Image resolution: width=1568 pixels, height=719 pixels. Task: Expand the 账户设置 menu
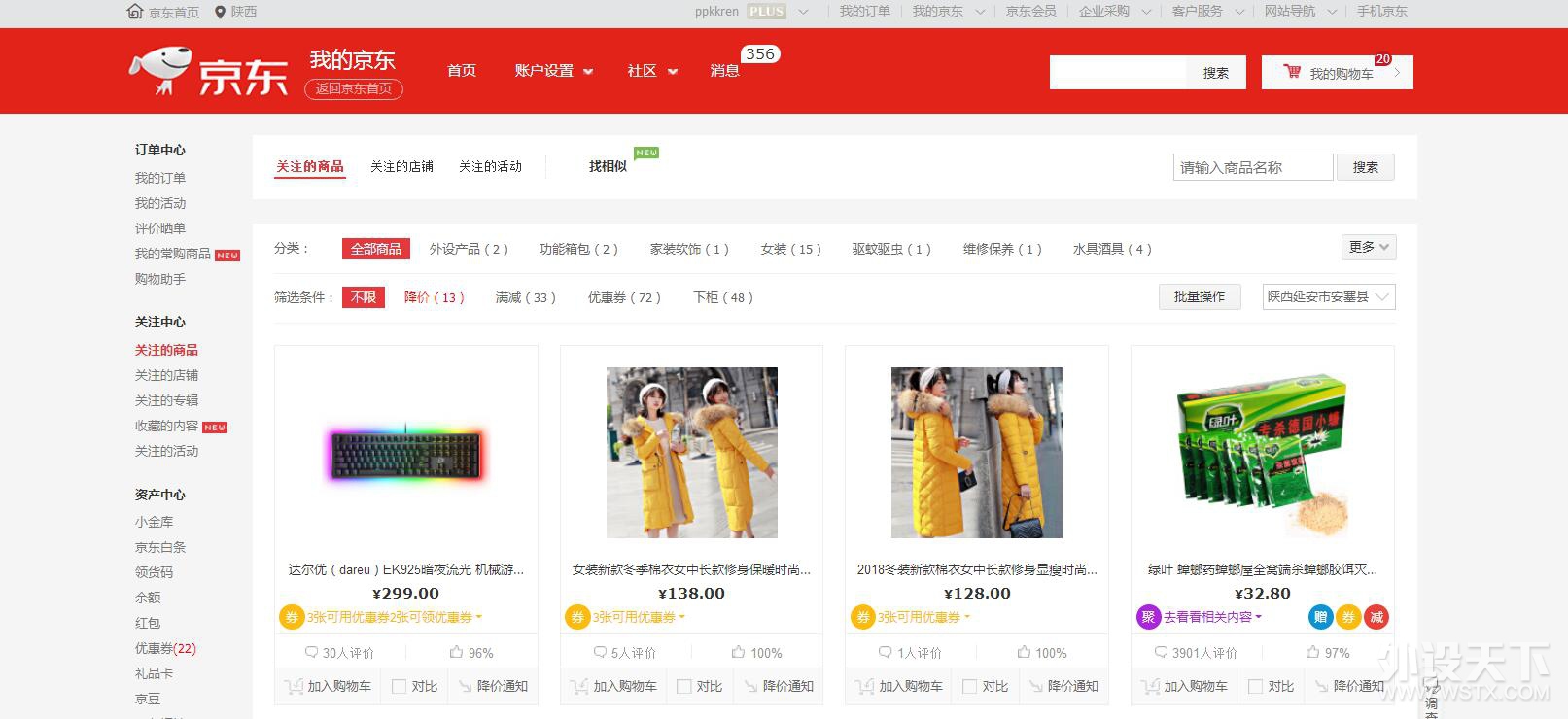pos(553,71)
